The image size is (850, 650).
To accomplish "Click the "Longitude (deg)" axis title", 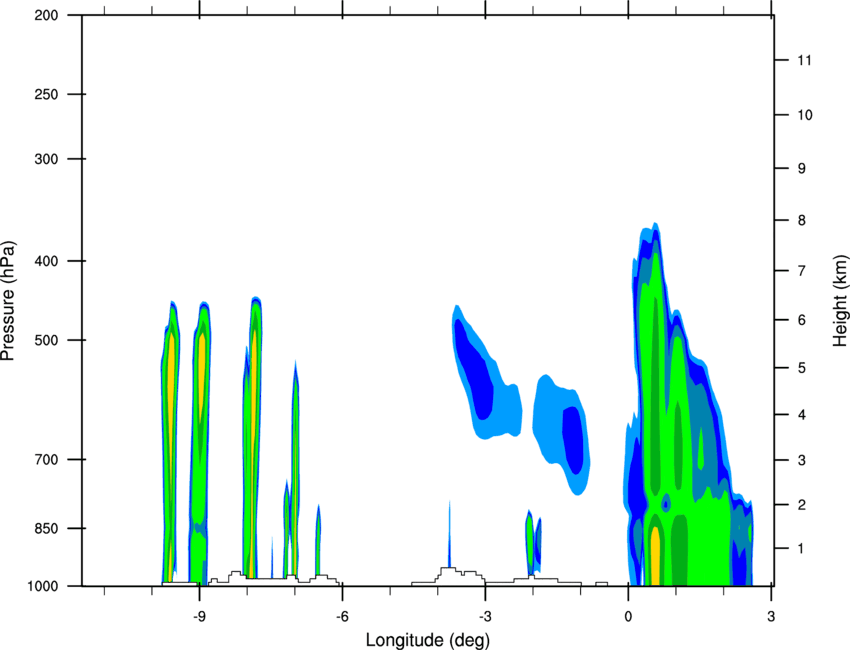I will tap(428, 640).
